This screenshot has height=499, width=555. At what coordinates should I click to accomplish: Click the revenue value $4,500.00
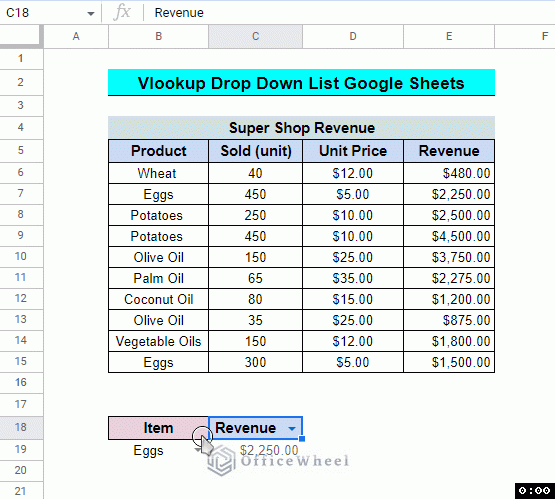pyautogui.click(x=449, y=236)
